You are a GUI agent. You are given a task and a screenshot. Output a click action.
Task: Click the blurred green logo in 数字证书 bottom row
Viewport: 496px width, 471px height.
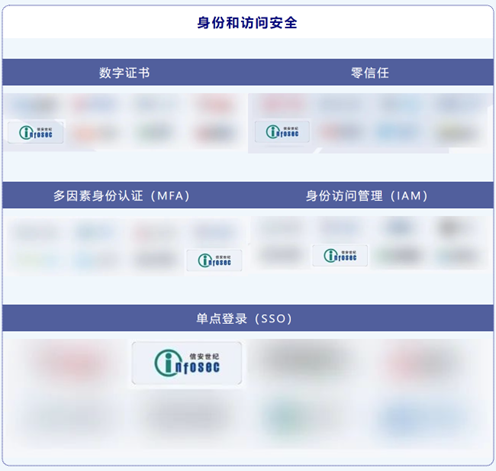(153, 133)
